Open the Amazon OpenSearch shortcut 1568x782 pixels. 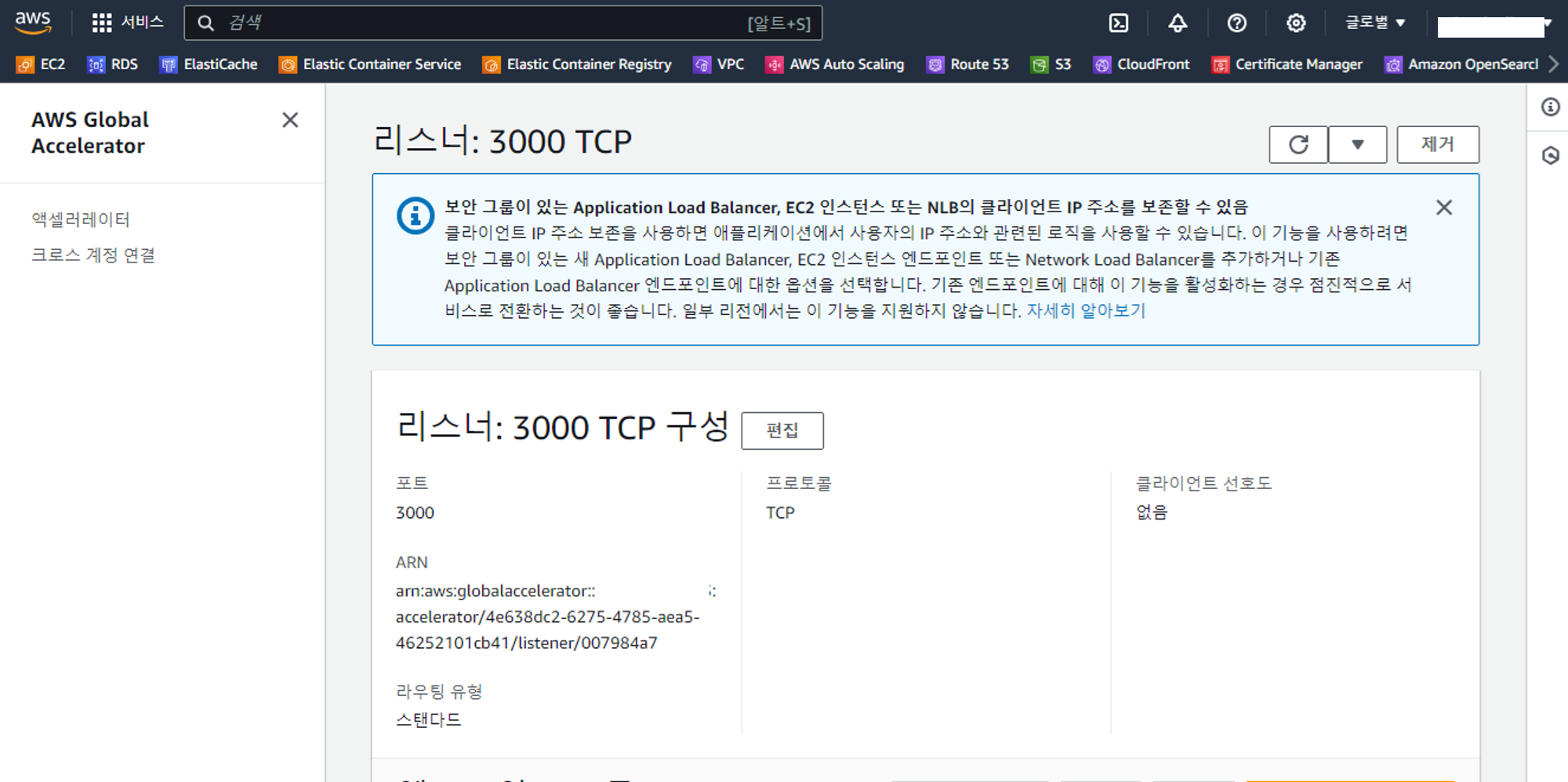click(x=1461, y=64)
